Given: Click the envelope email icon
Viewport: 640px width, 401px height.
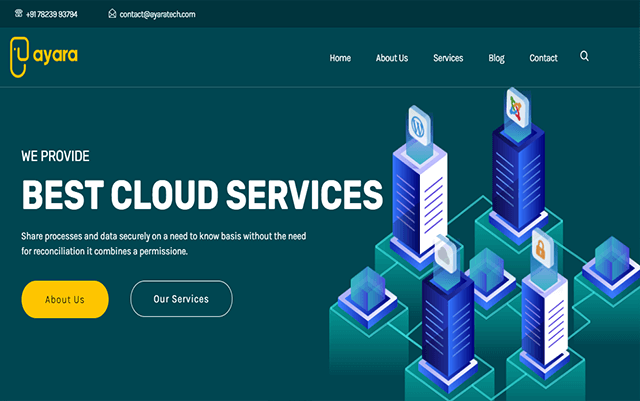Looking at the screenshot, I should point(112,15).
